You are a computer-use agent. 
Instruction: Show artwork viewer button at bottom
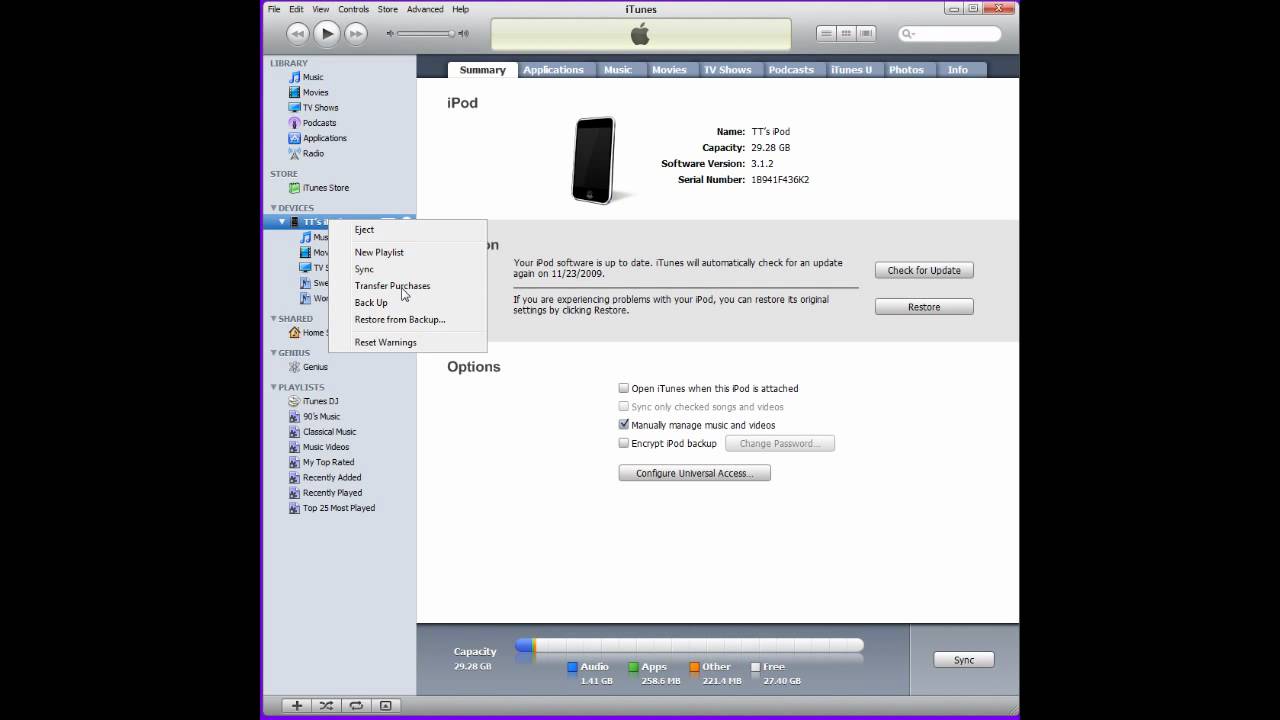coord(385,706)
